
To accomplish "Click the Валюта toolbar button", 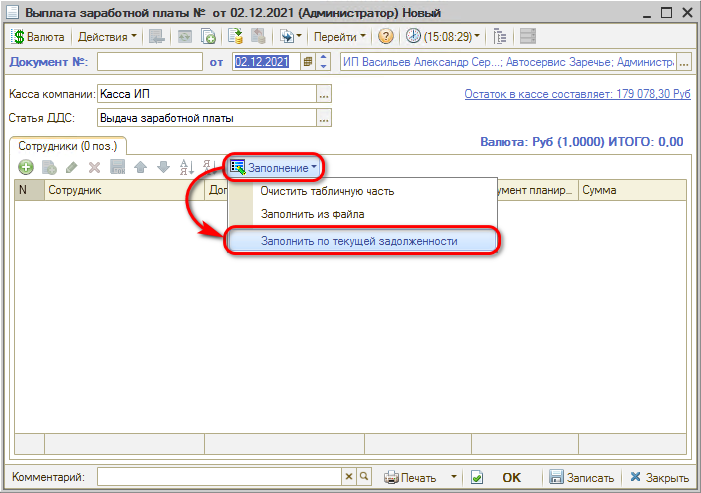I will [x=39, y=37].
